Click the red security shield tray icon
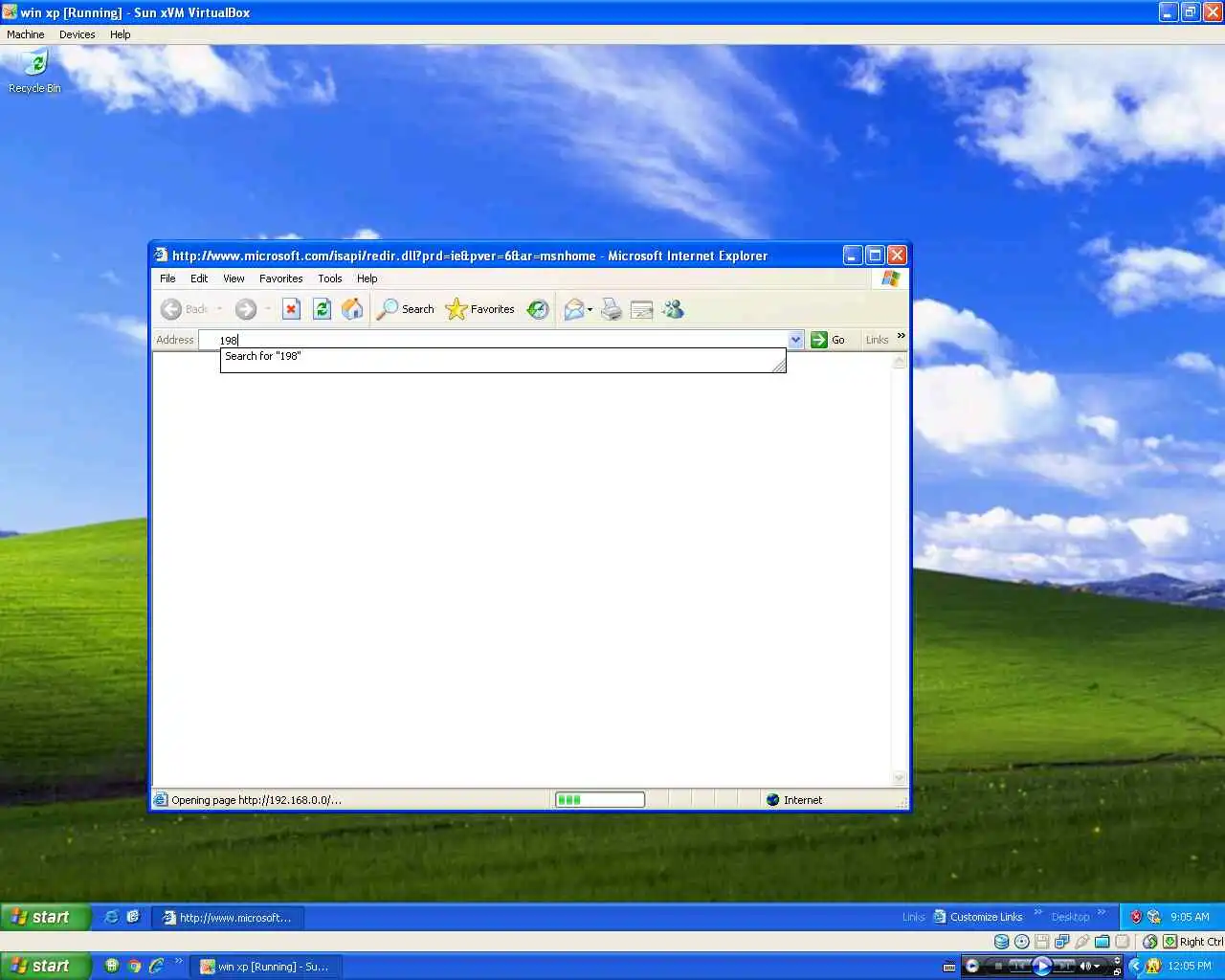The width and height of the screenshot is (1225, 980). [1136, 917]
